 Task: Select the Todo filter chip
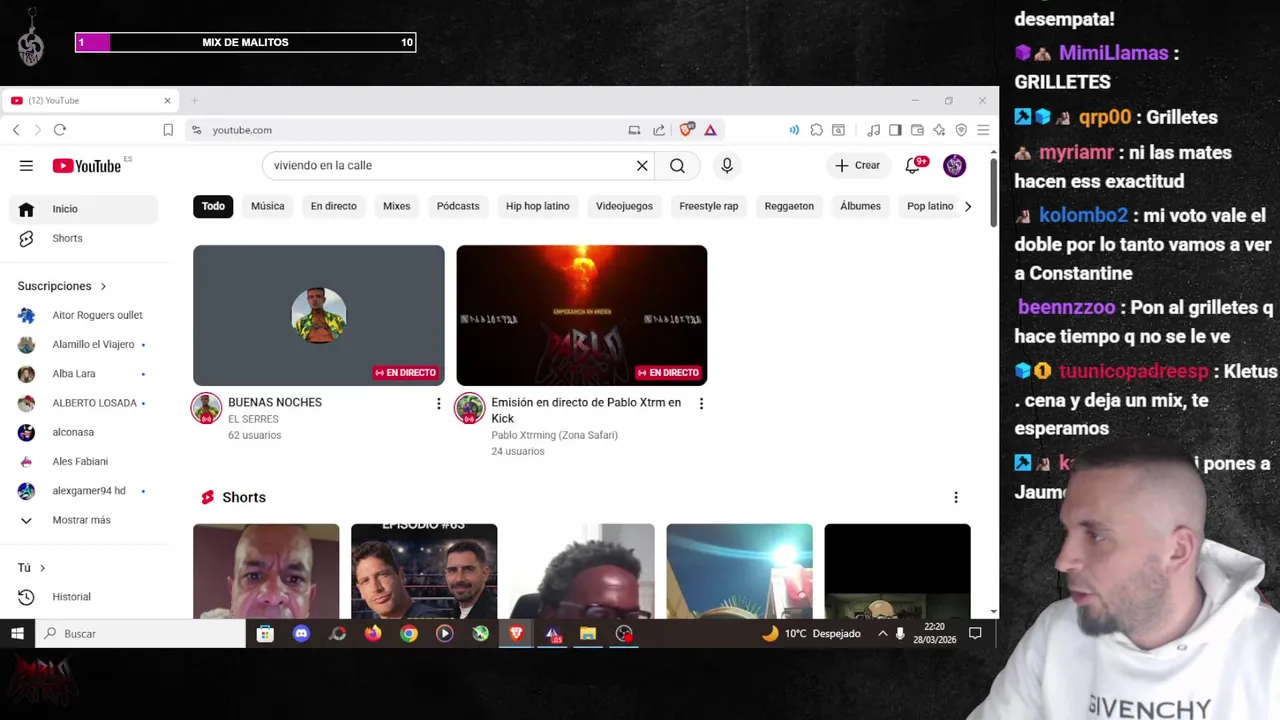pos(213,206)
